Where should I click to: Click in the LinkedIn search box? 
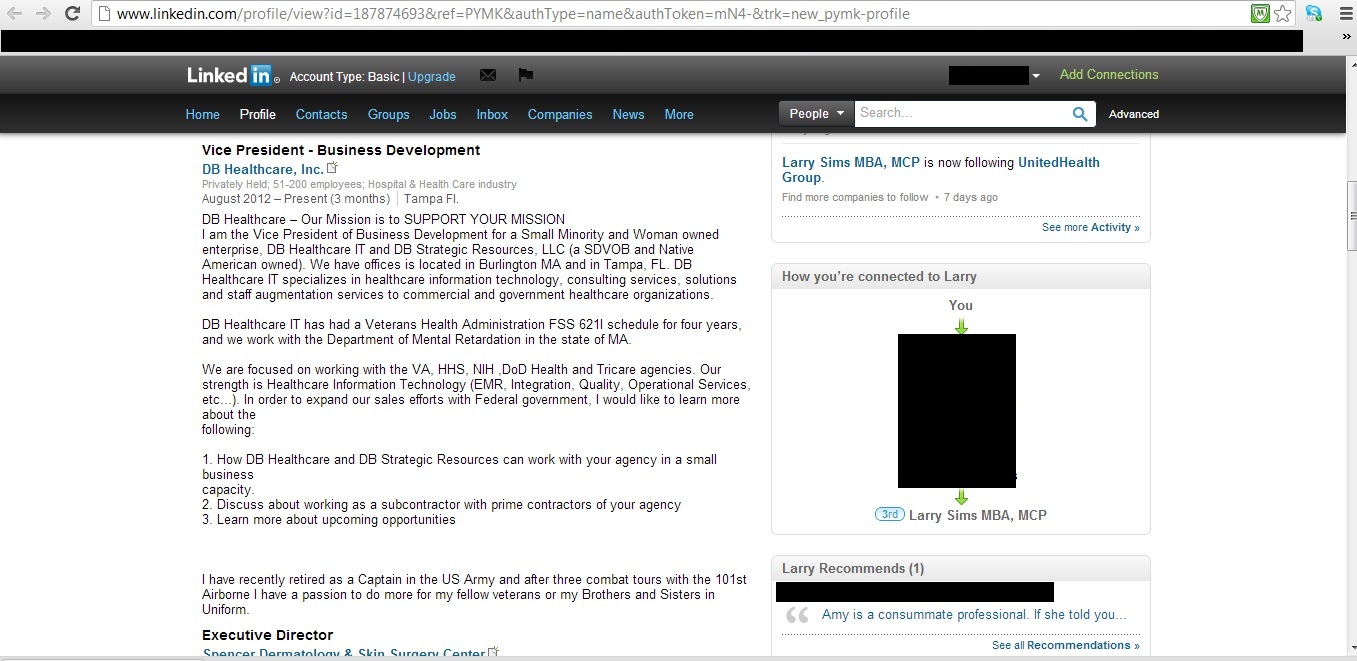click(x=960, y=114)
